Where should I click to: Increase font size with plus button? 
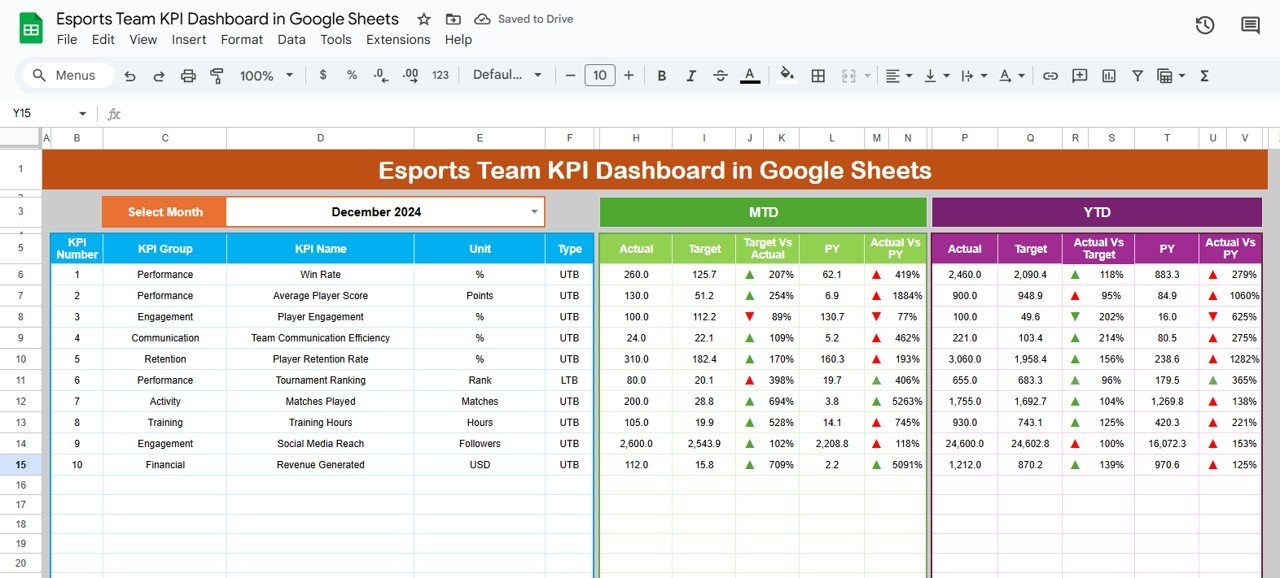click(x=629, y=75)
